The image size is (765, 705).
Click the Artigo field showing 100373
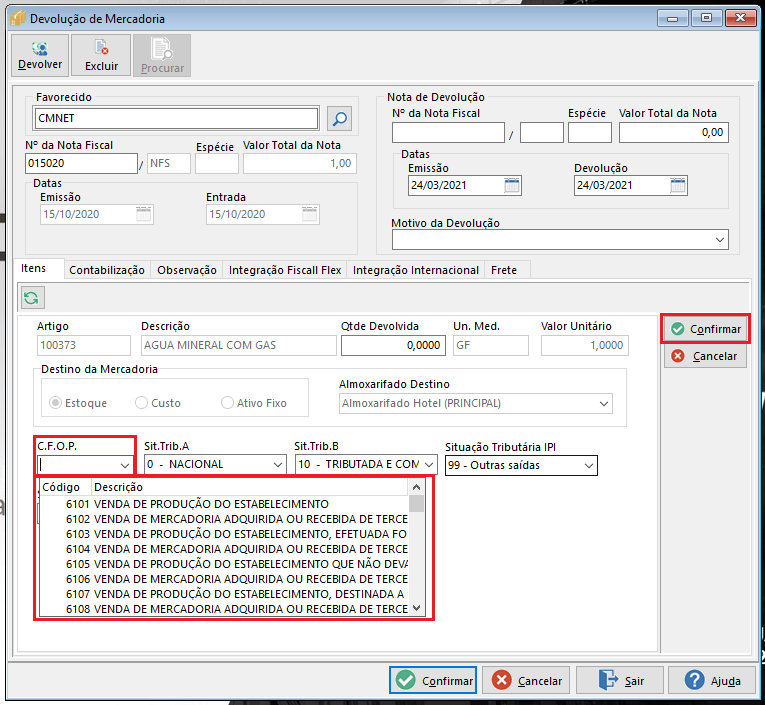(83, 345)
